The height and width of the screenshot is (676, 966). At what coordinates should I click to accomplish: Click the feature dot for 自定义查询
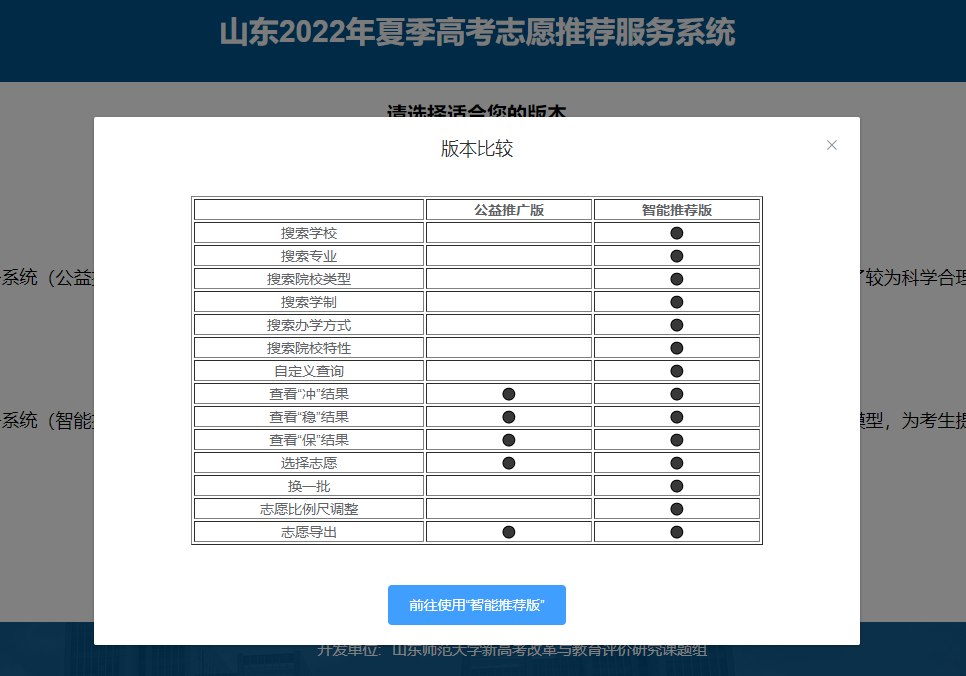[x=677, y=370]
